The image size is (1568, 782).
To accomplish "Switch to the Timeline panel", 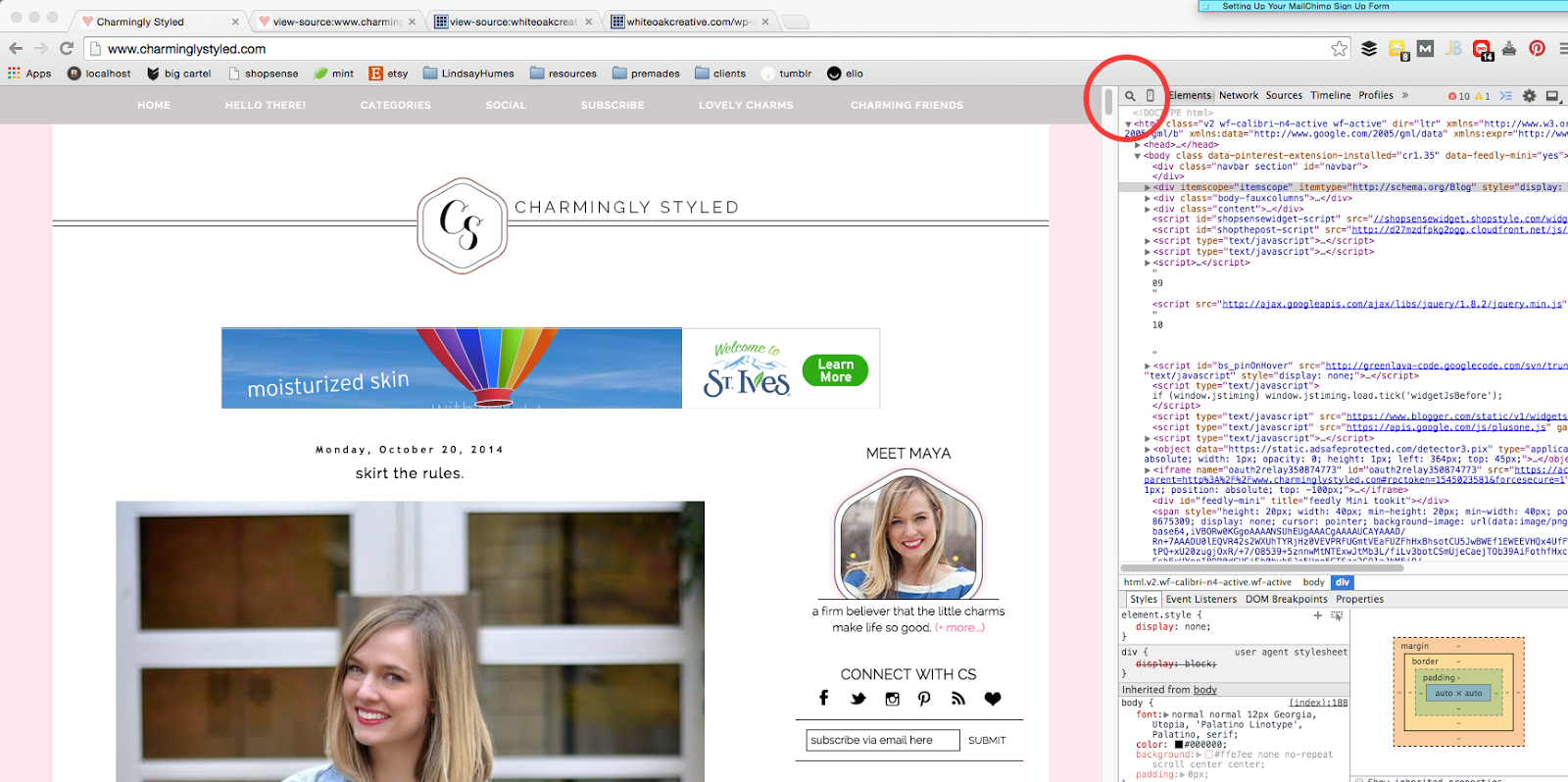I will 1331,95.
